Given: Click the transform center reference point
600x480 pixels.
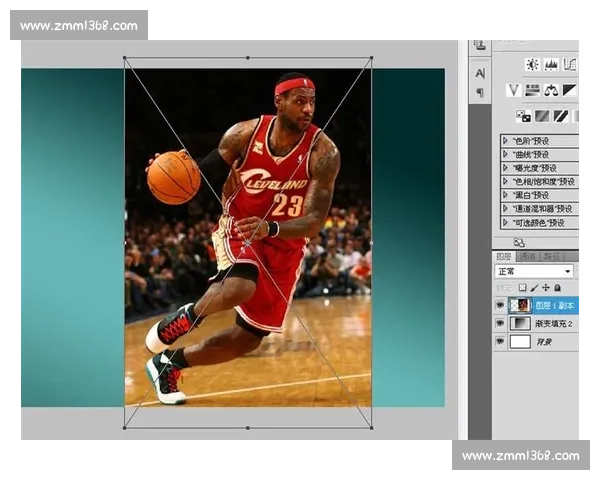Looking at the screenshot, I should click(x=248, y=243).
